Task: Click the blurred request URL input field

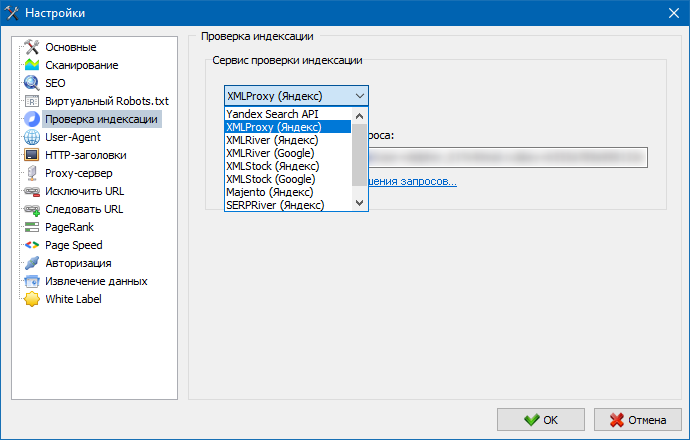Action: [507, 158]
